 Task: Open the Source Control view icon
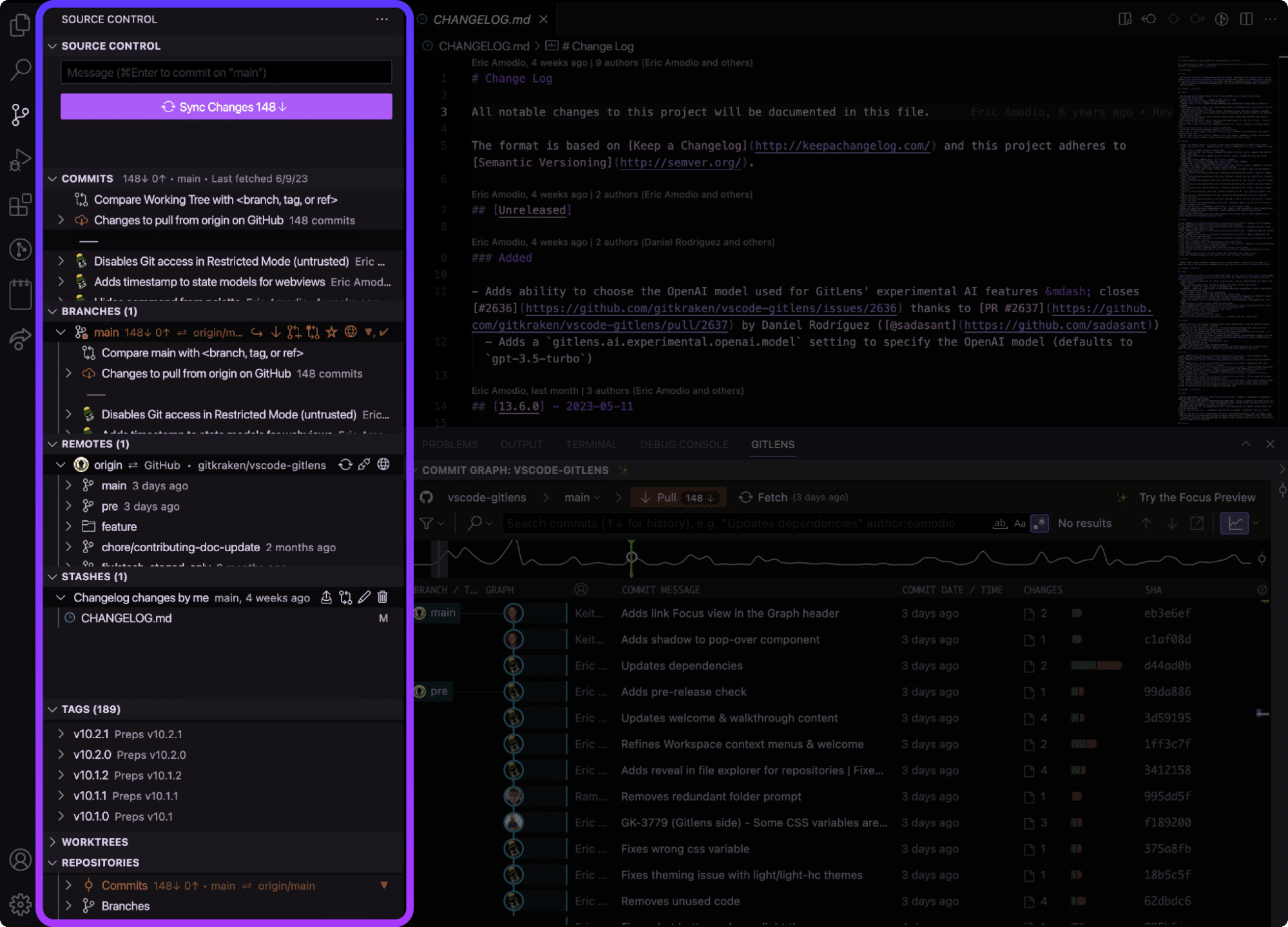coord(20,115)
